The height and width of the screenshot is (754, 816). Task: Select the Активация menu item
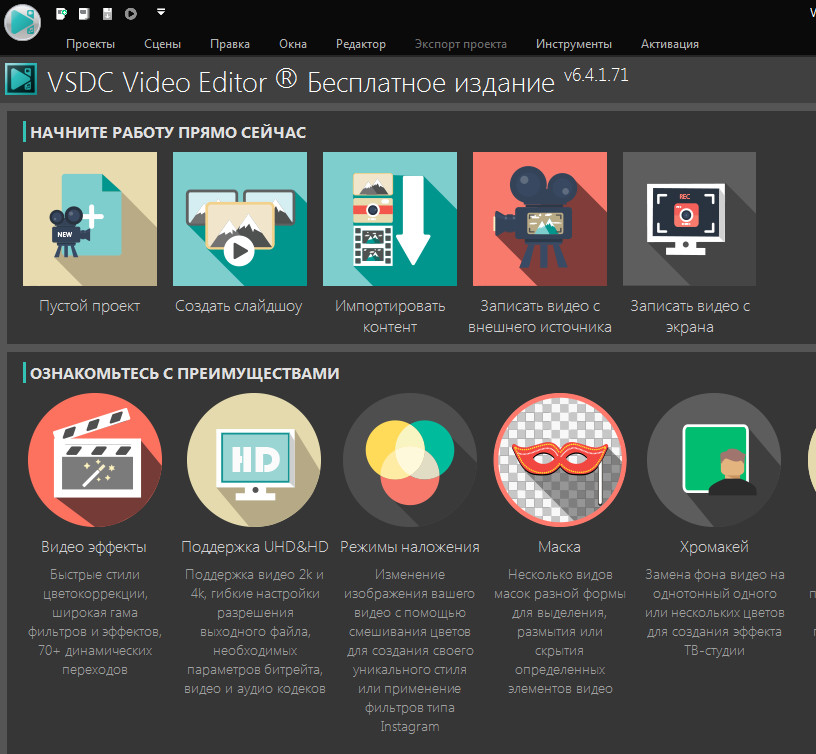669,44
